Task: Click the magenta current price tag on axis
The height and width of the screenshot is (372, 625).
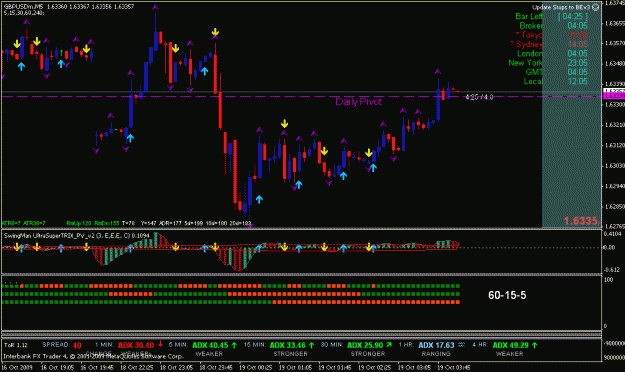Action: (614, 96)
